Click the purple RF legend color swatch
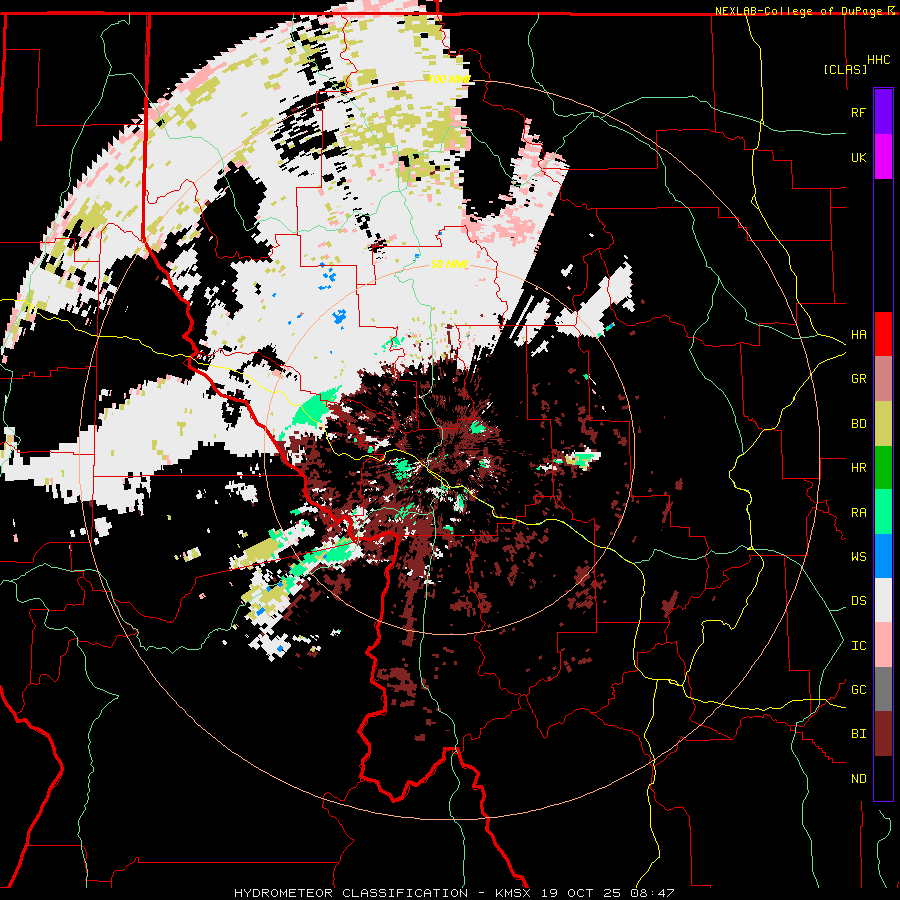 pyautogui.click(x=883, y=112)
